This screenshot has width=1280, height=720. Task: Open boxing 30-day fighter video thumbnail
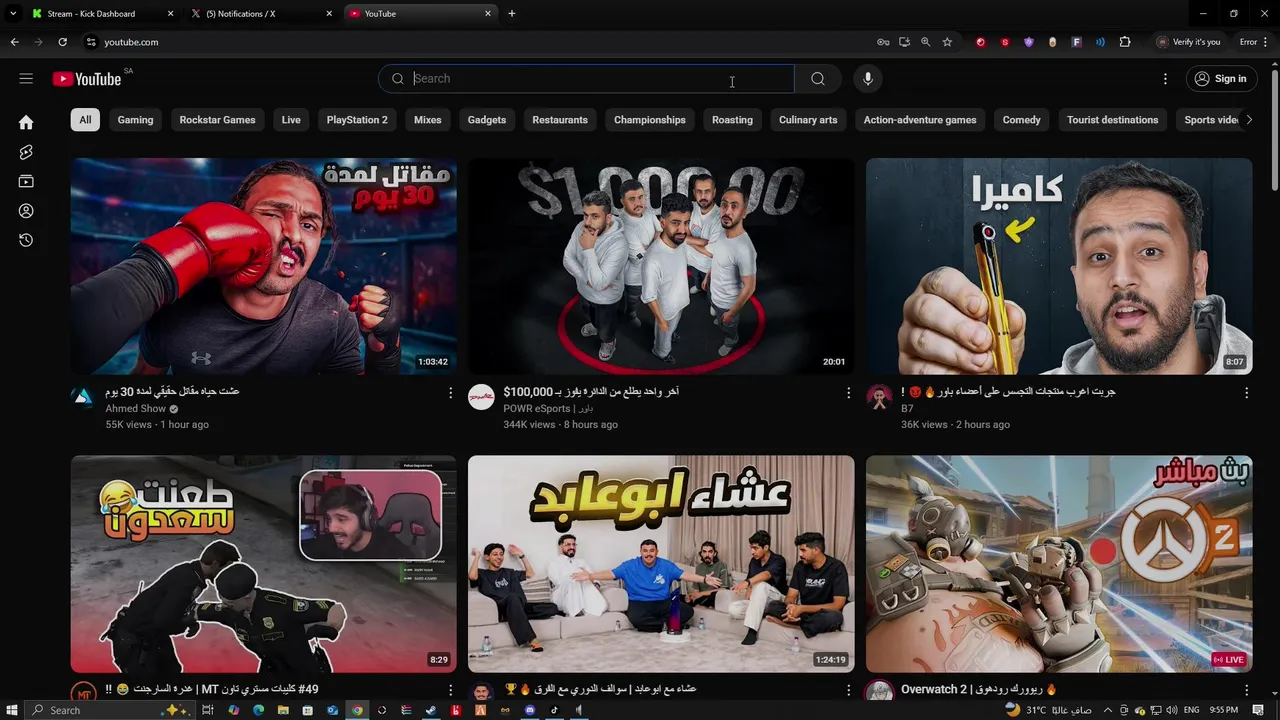tap(264, 266)
